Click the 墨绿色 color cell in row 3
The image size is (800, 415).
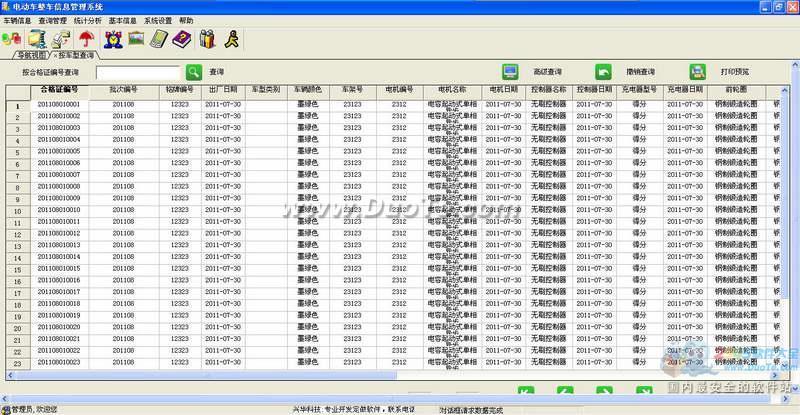pyautogui.click(x=308, y=128)
